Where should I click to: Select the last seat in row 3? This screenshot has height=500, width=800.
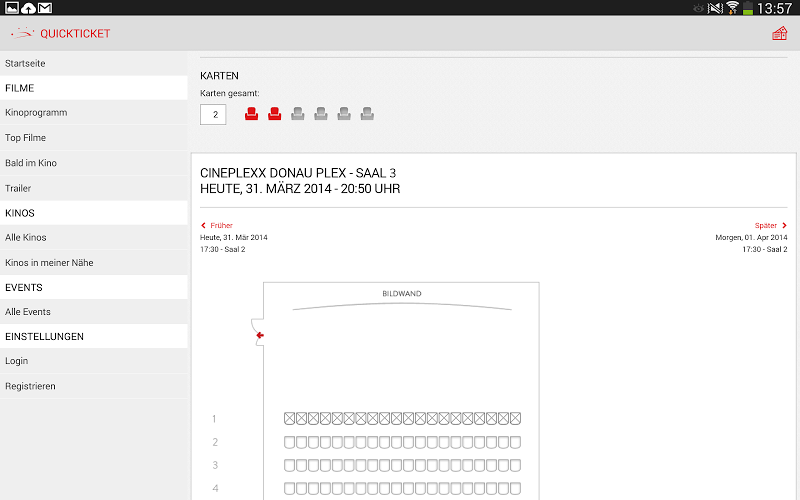point(515,465)
